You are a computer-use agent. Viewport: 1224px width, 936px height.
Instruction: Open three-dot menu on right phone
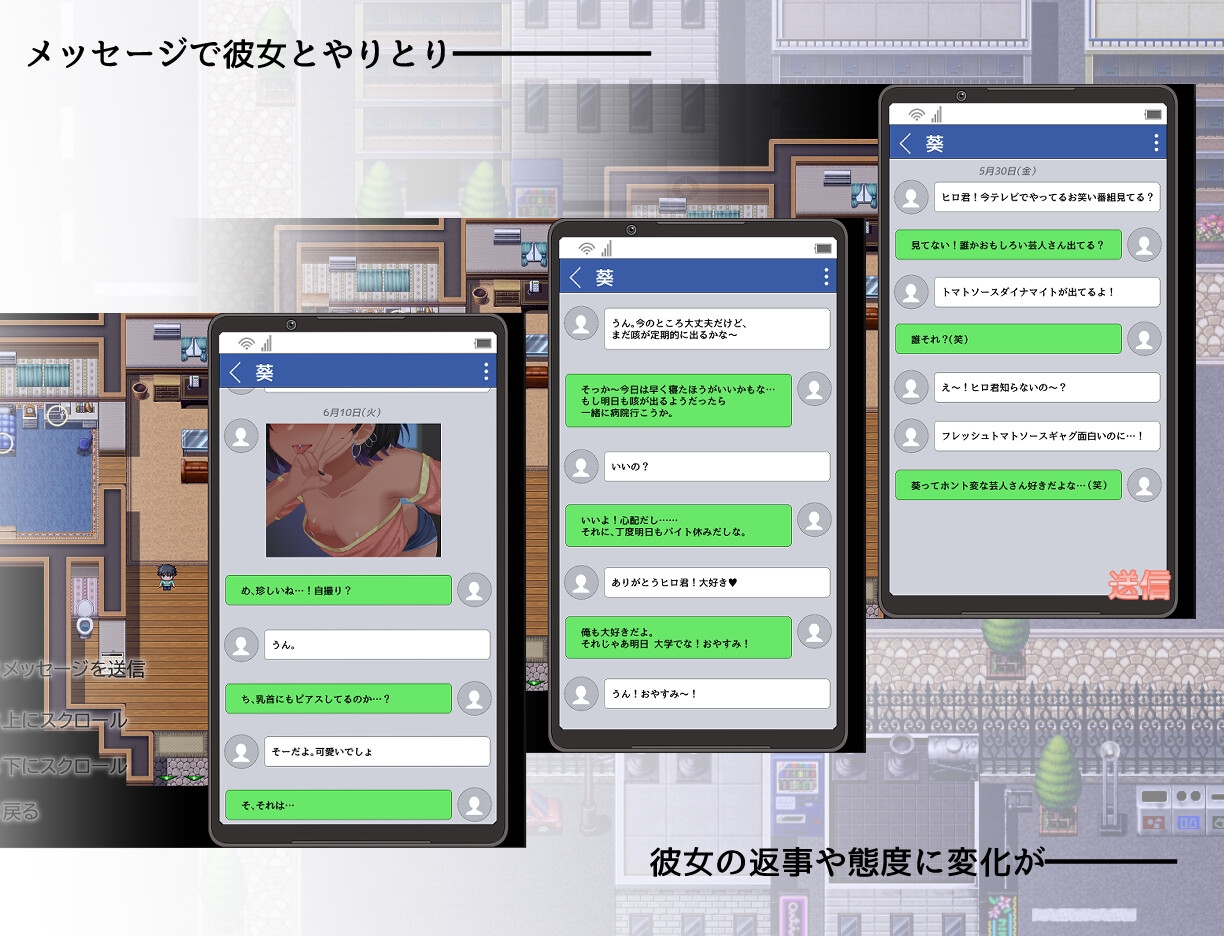1156,143
